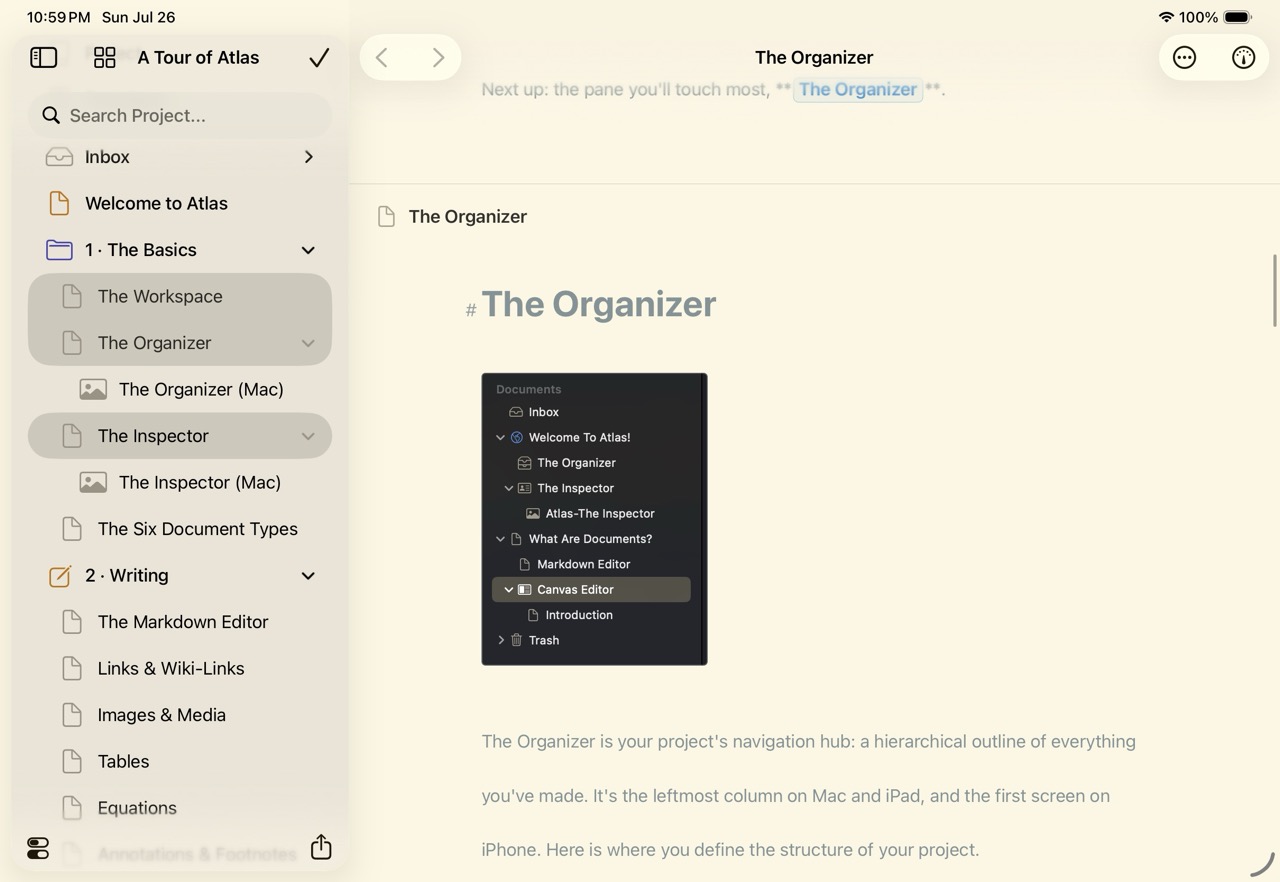Select The Workspace document
Viewport: 1280px width, 882px height.
pos(180,296)
